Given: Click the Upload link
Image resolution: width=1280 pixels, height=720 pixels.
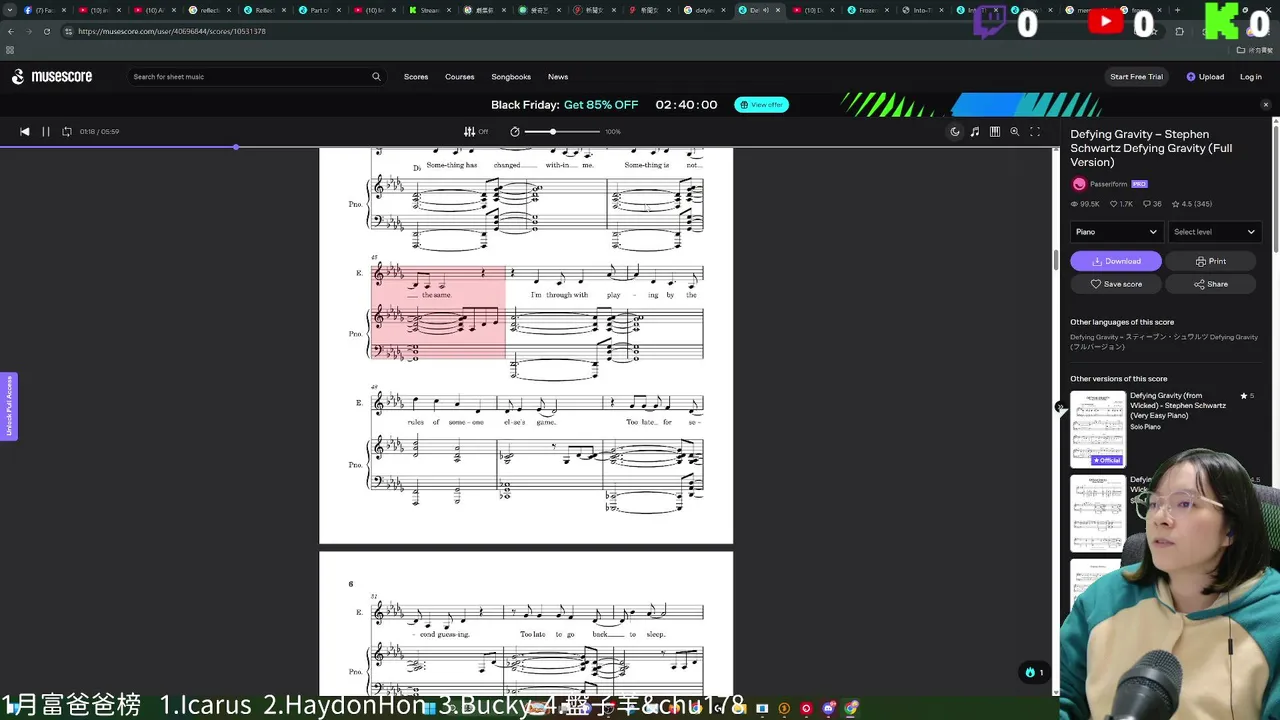Looking at the screenshot, I should pyautogui.click(x=1205, y=77).
